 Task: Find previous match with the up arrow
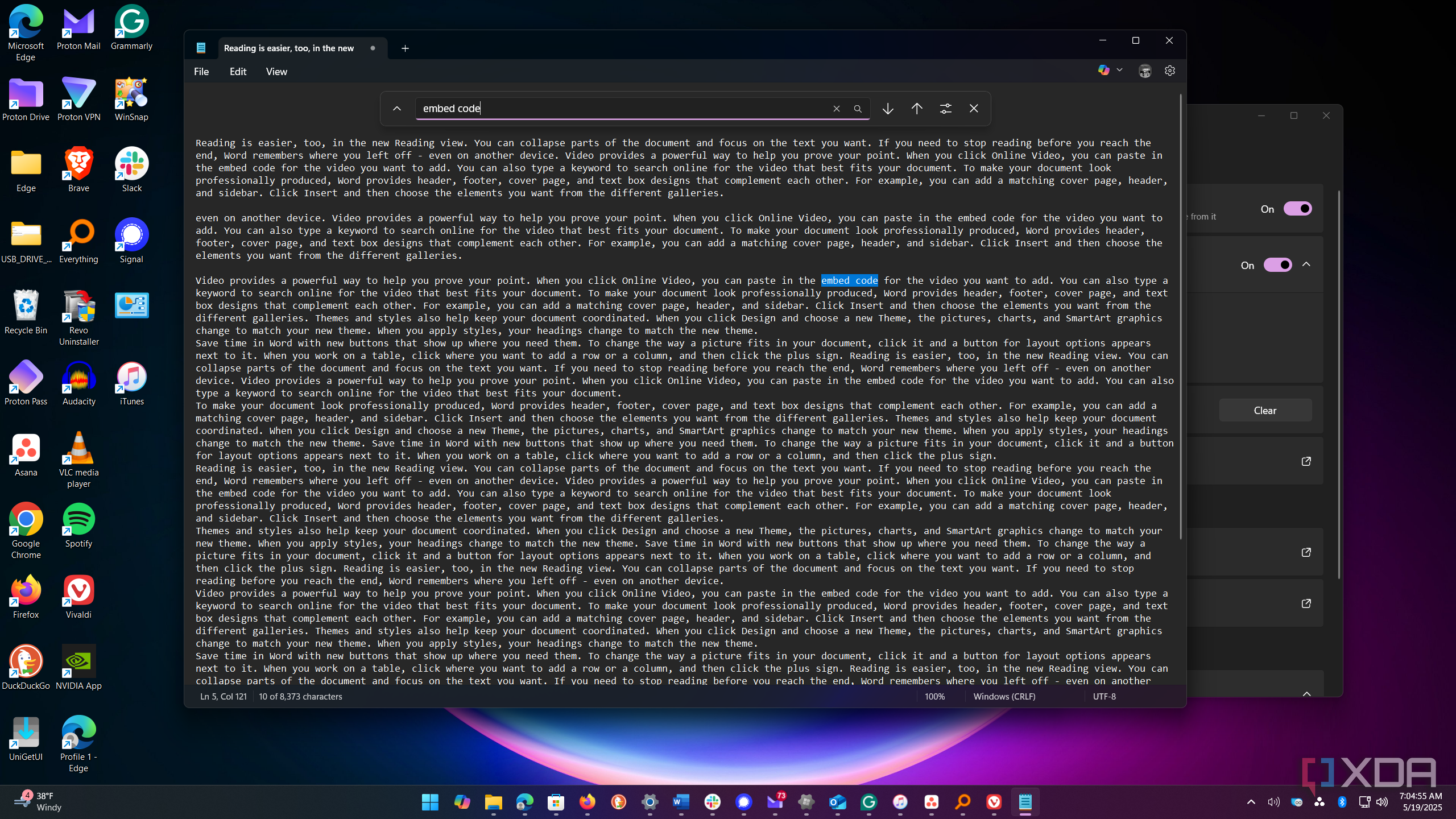[x=917, y=109]
